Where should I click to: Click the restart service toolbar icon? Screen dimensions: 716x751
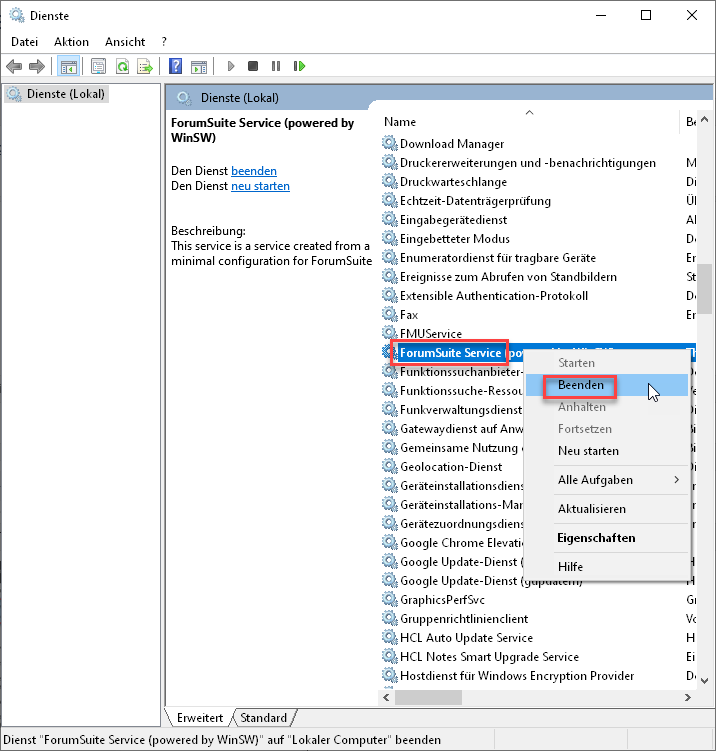(299, 66)
